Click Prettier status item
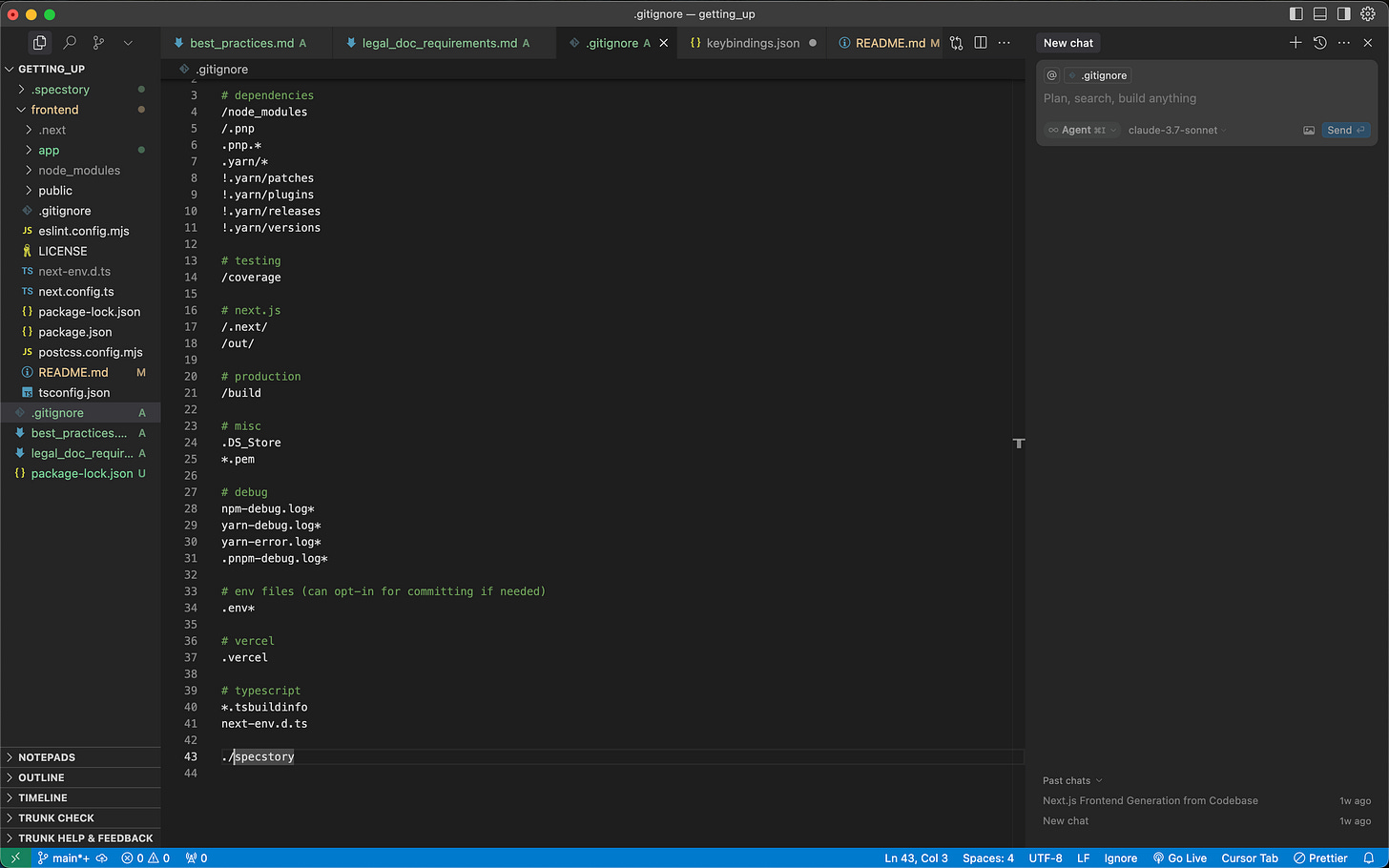The width and height of the screenshot is (1389, 868). pyautogui.click(x=1320, y=858)
